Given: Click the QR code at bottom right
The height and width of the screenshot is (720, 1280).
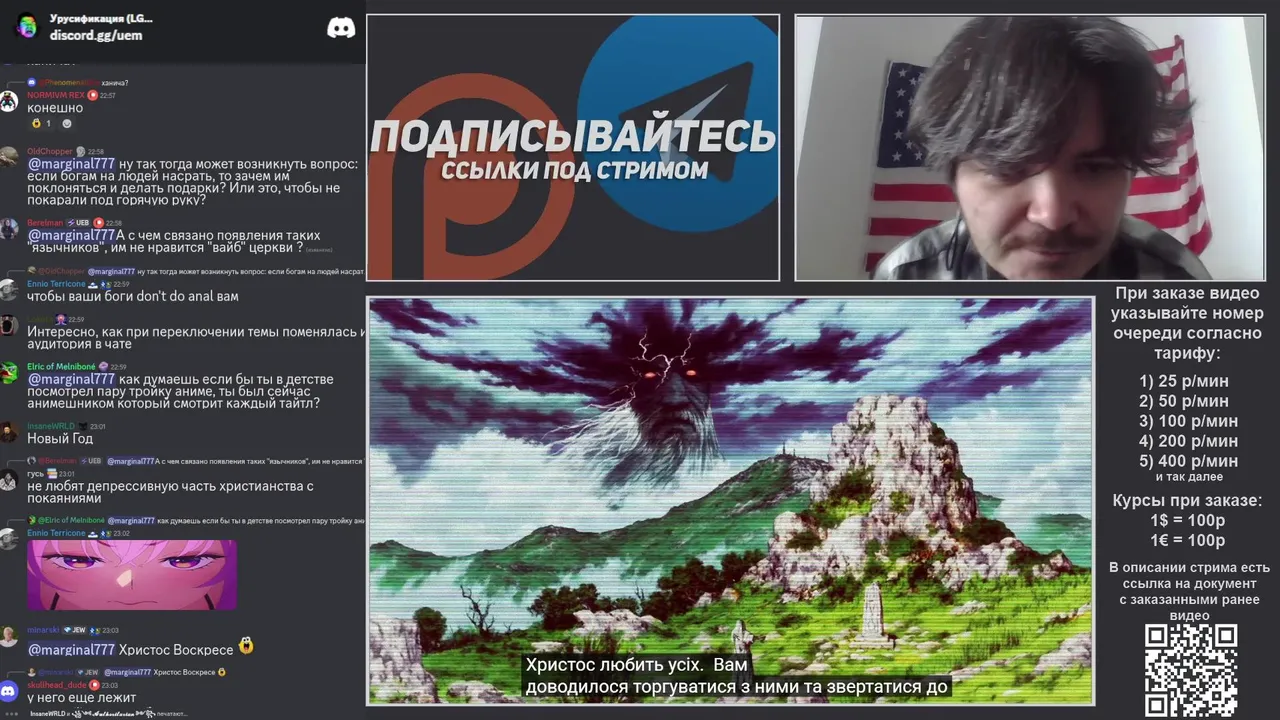Looking at the screenshot, I should click(x=1191, y=670).
